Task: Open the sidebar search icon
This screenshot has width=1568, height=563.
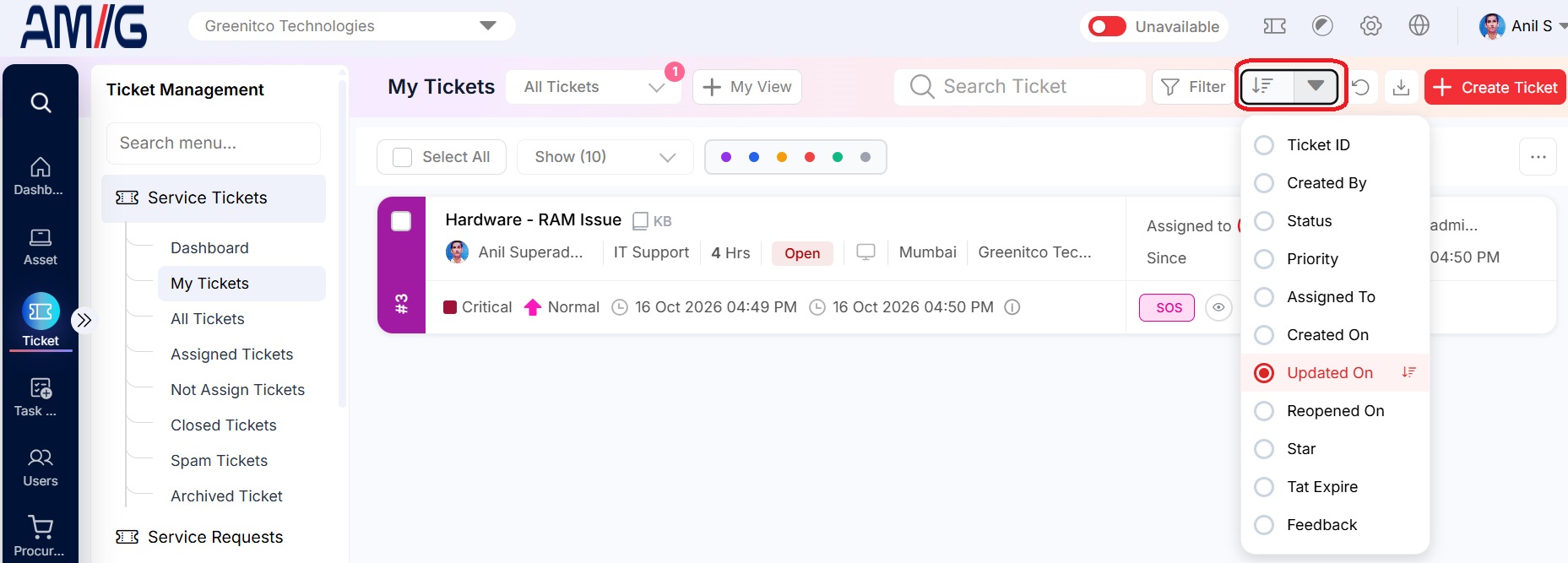Action: click(41, 103)
